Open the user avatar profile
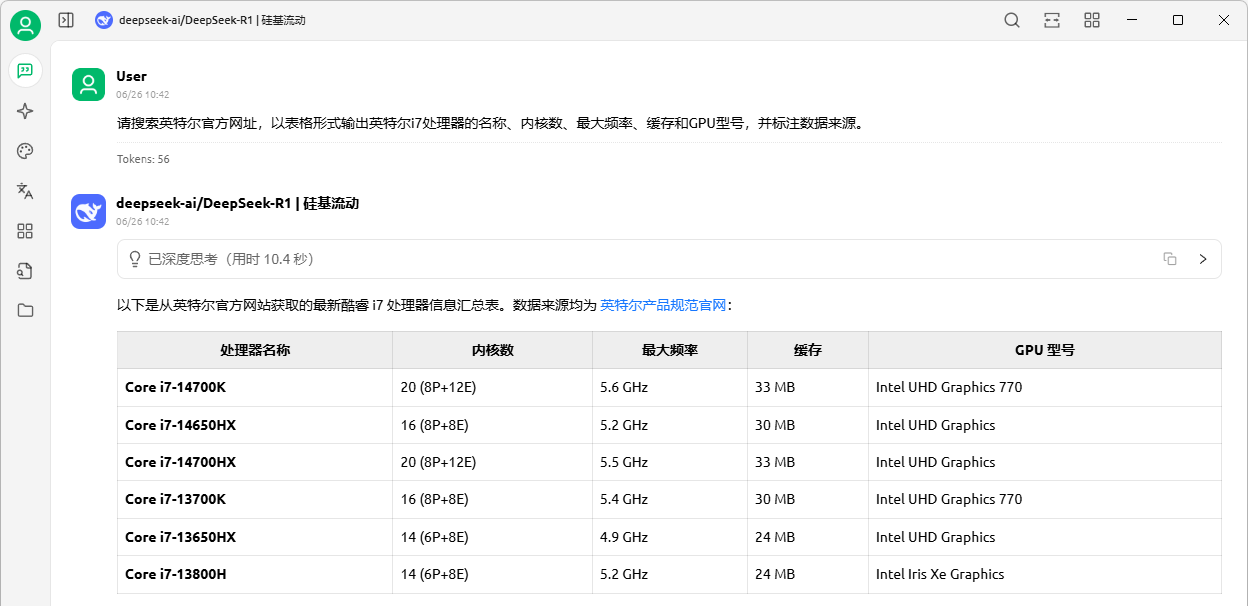 pos(25,25)
